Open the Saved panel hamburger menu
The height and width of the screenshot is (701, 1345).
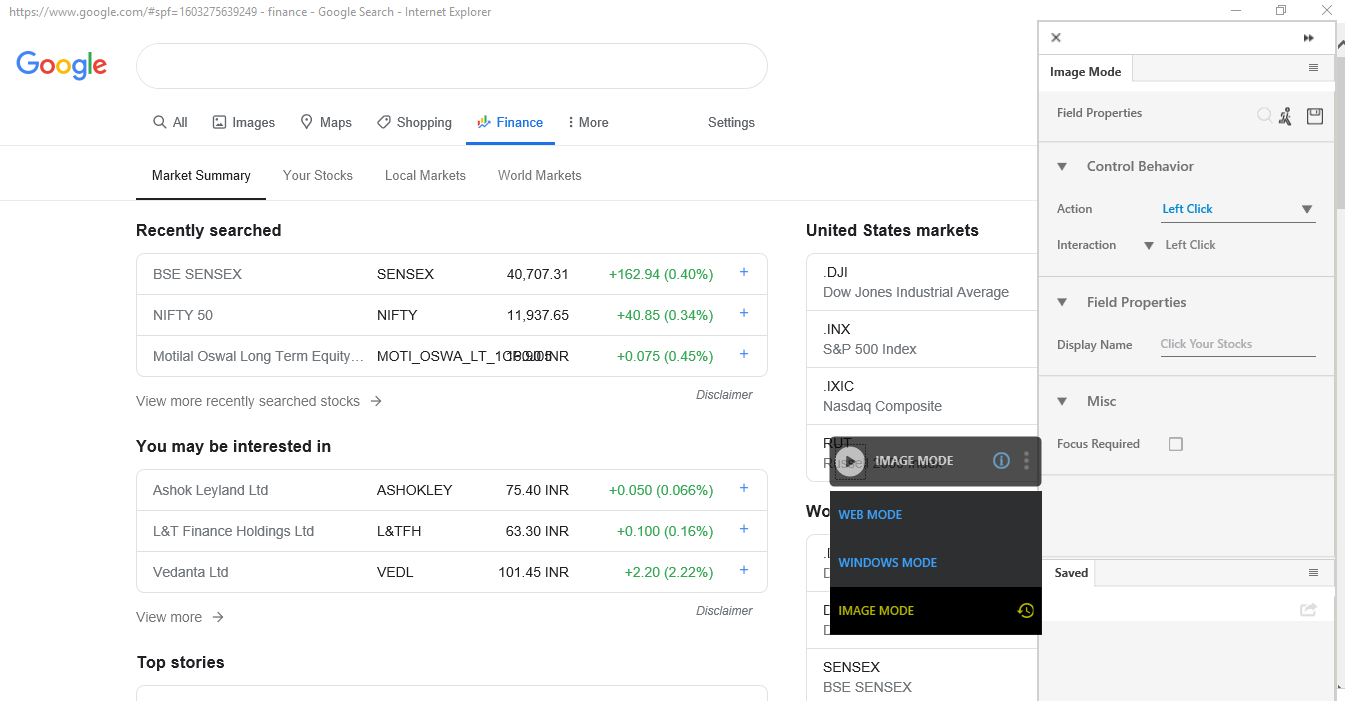1313,573
